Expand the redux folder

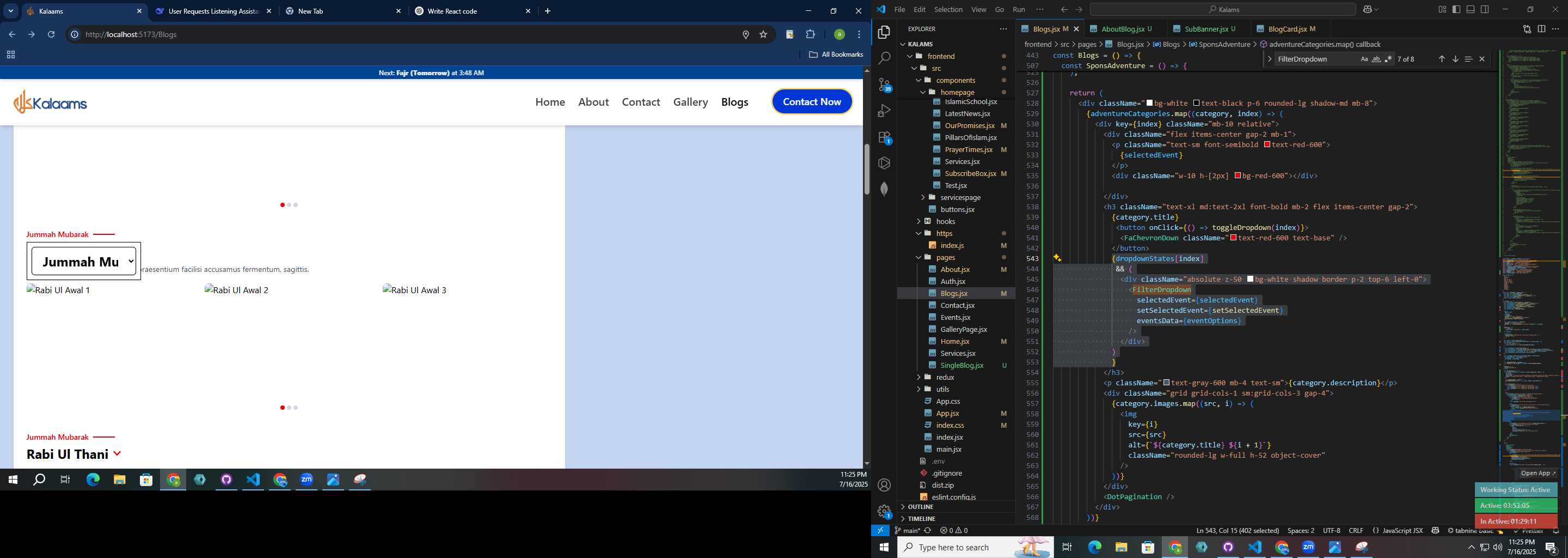[945, 377]
